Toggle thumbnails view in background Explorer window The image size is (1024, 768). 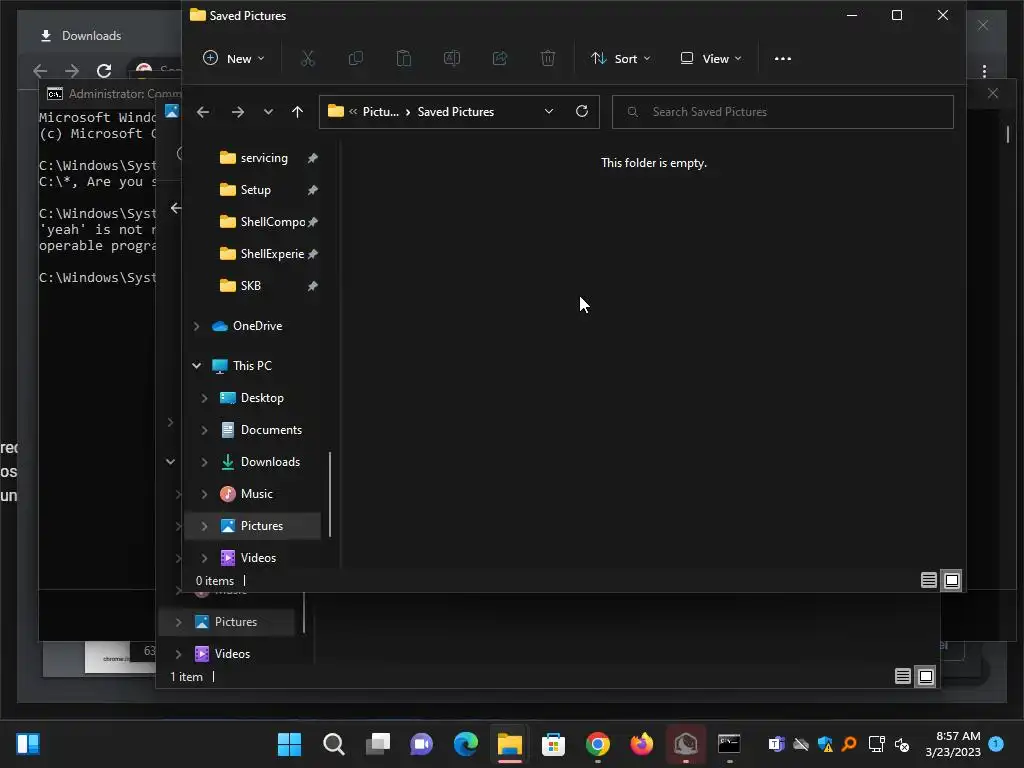point(926,677)
